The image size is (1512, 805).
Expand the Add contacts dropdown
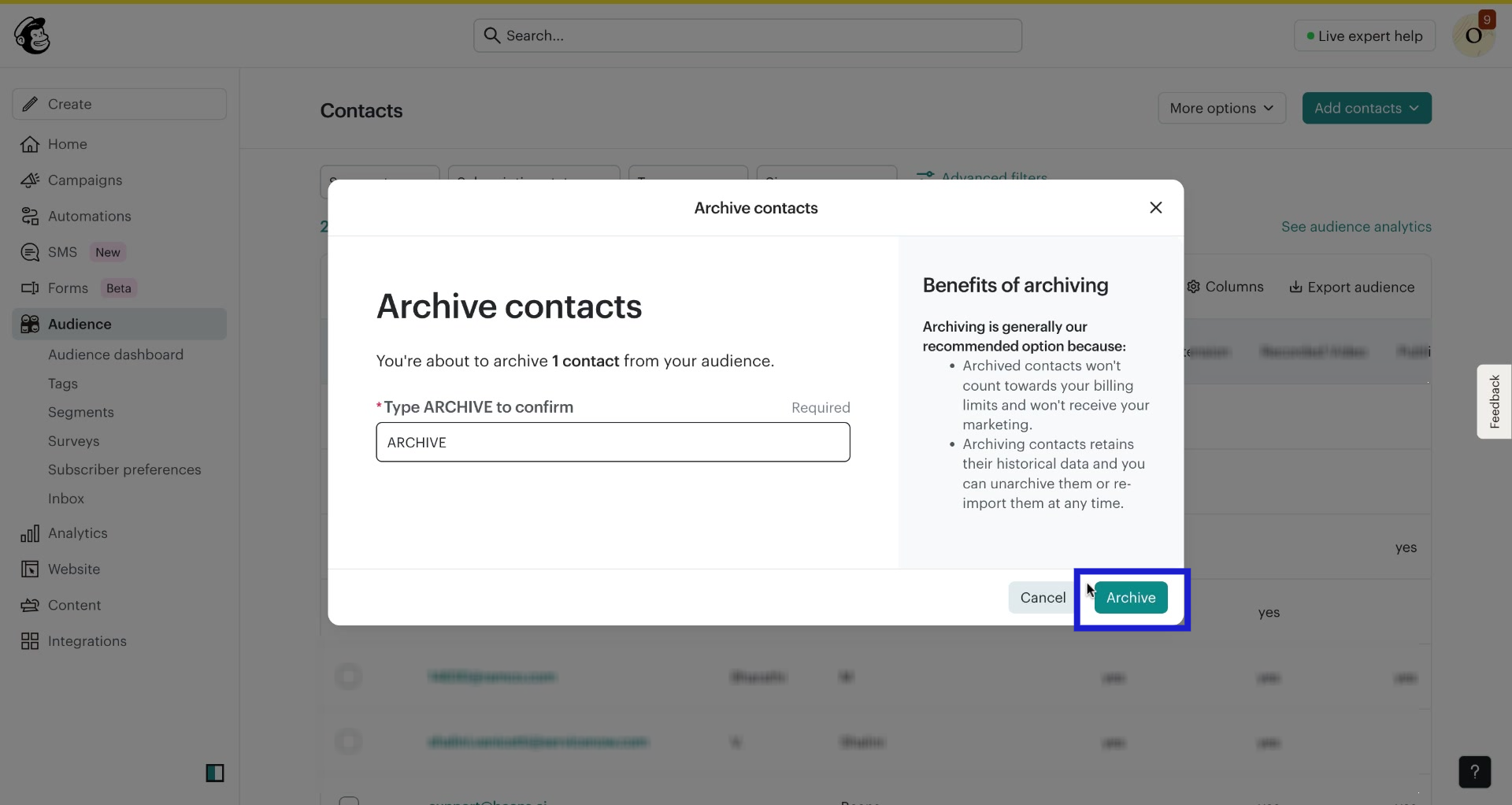pos(1366,108)
